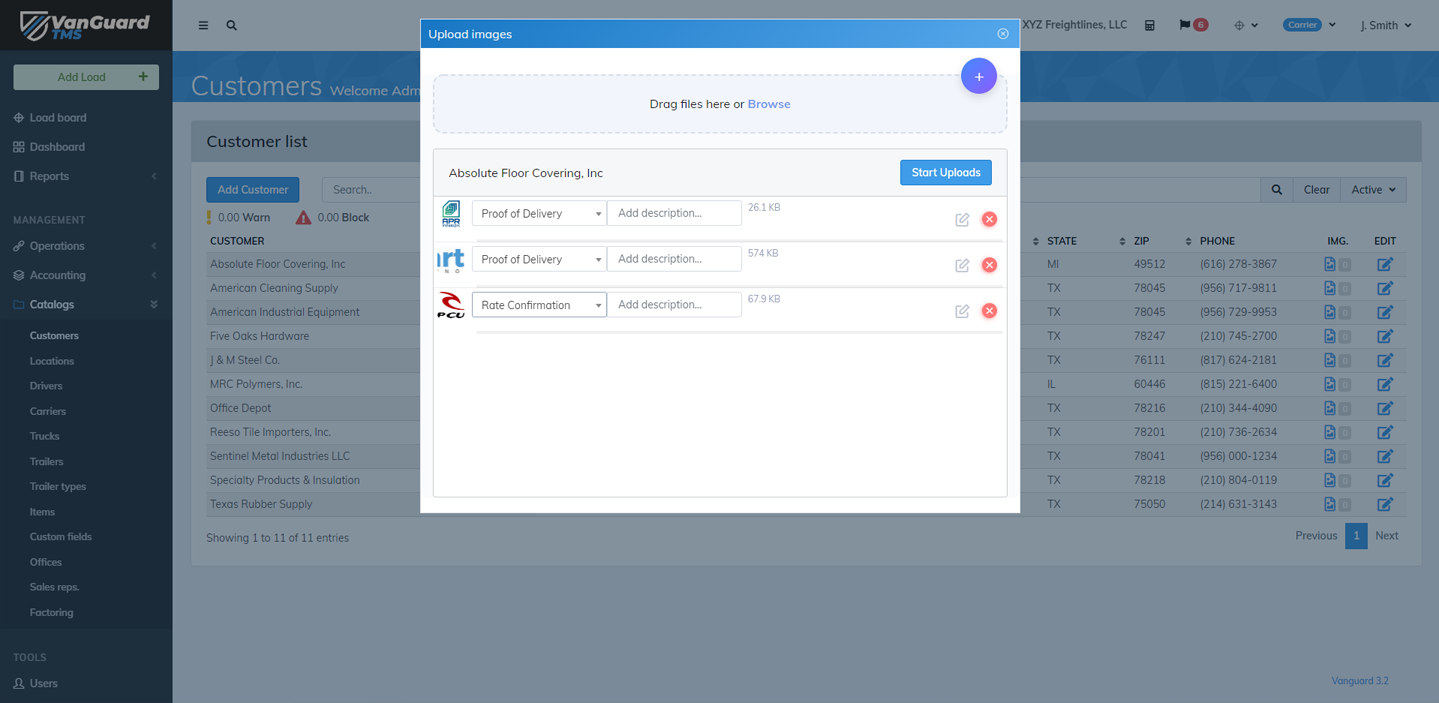Screen dimensions: 1439x703
Task: Delete the Rate Confirmation upload row
Action: click(x=989, y=311)
